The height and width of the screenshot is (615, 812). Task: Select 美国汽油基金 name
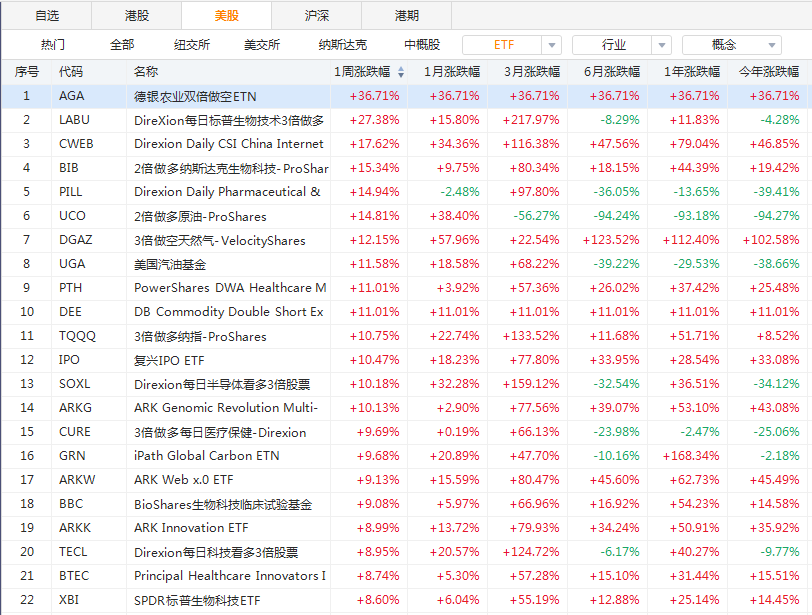coord(170,265)
